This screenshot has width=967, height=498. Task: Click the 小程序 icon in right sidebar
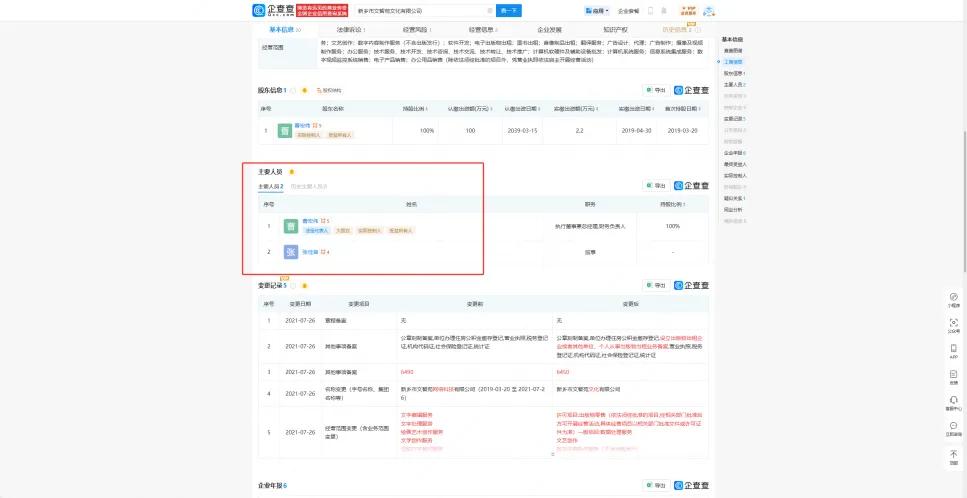pos(953,299)
